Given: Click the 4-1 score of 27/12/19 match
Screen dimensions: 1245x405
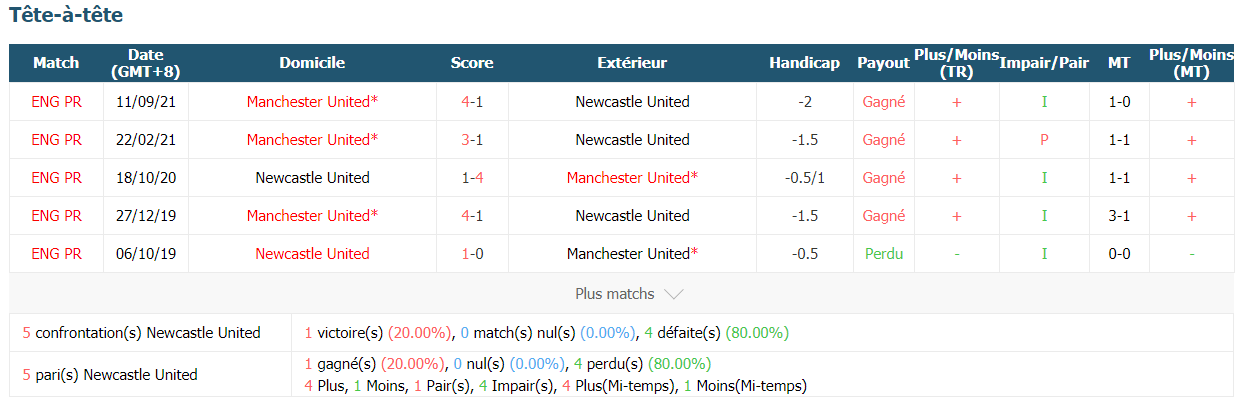Looking at the screenshot, I should 472,216.
